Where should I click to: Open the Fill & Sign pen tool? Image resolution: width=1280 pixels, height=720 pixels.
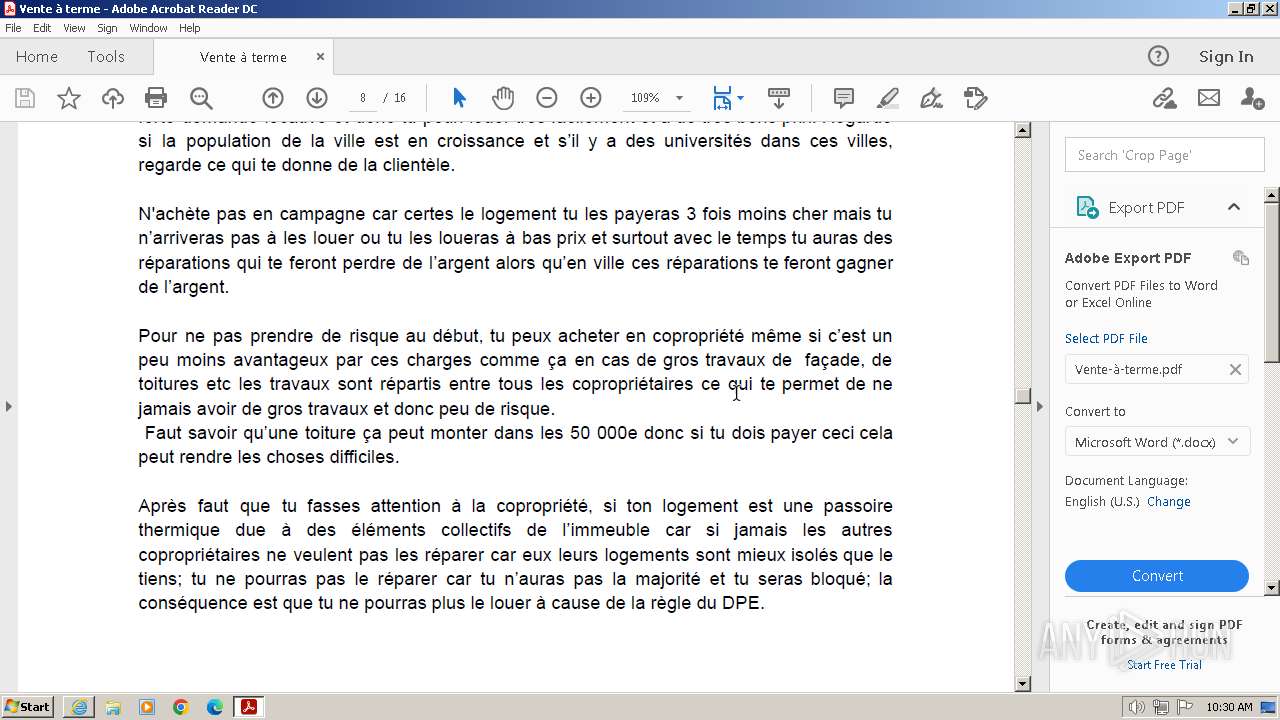[931, 98]
